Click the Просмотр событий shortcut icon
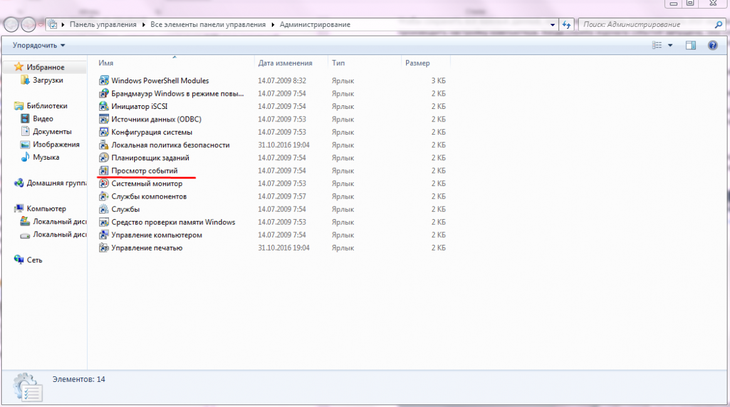730x407 pixels. coord(104,170)
